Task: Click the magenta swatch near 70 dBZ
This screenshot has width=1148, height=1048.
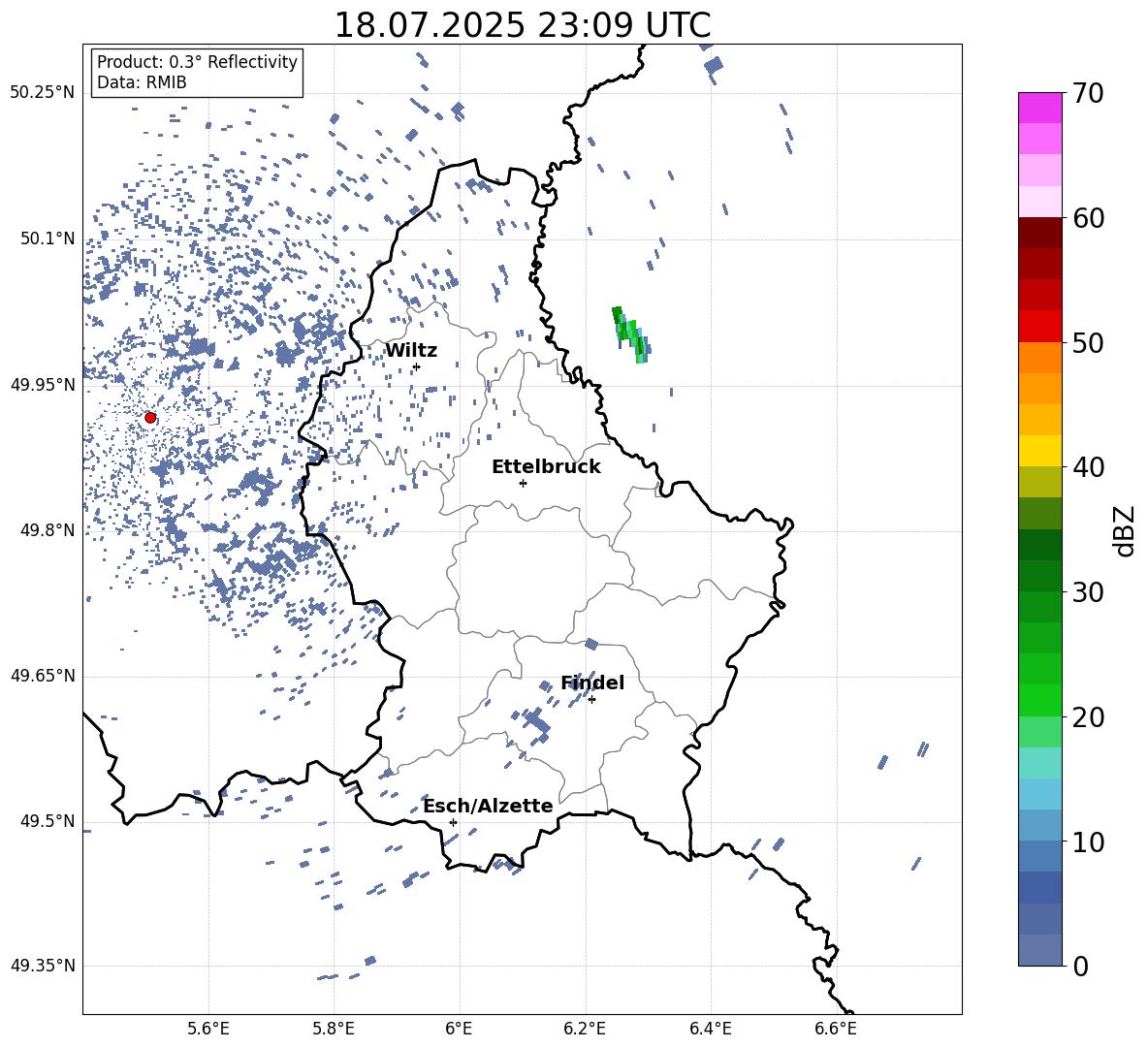Action: [x=1039, y=108]
